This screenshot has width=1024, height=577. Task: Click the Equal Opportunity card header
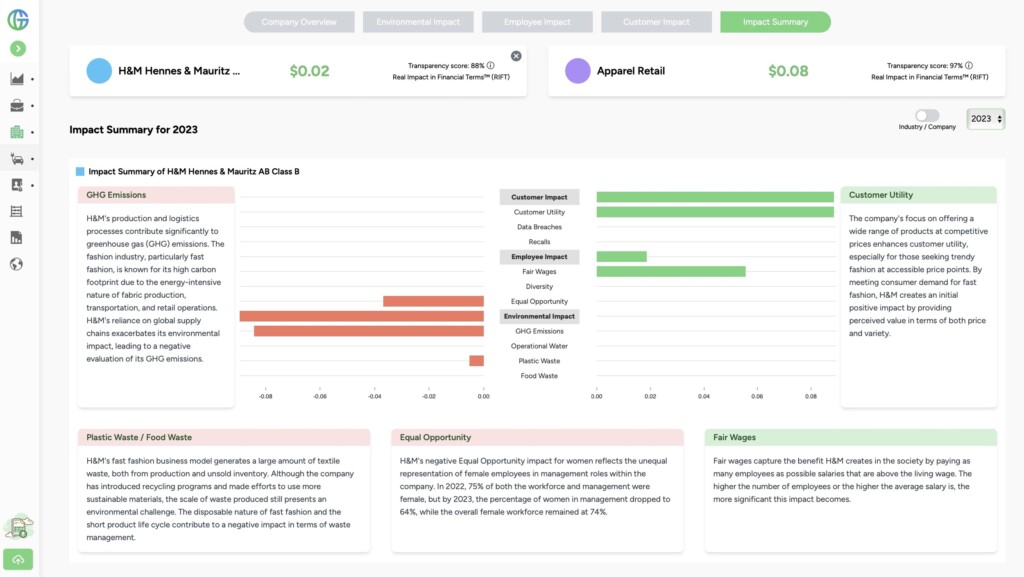[x=537, y=437]
